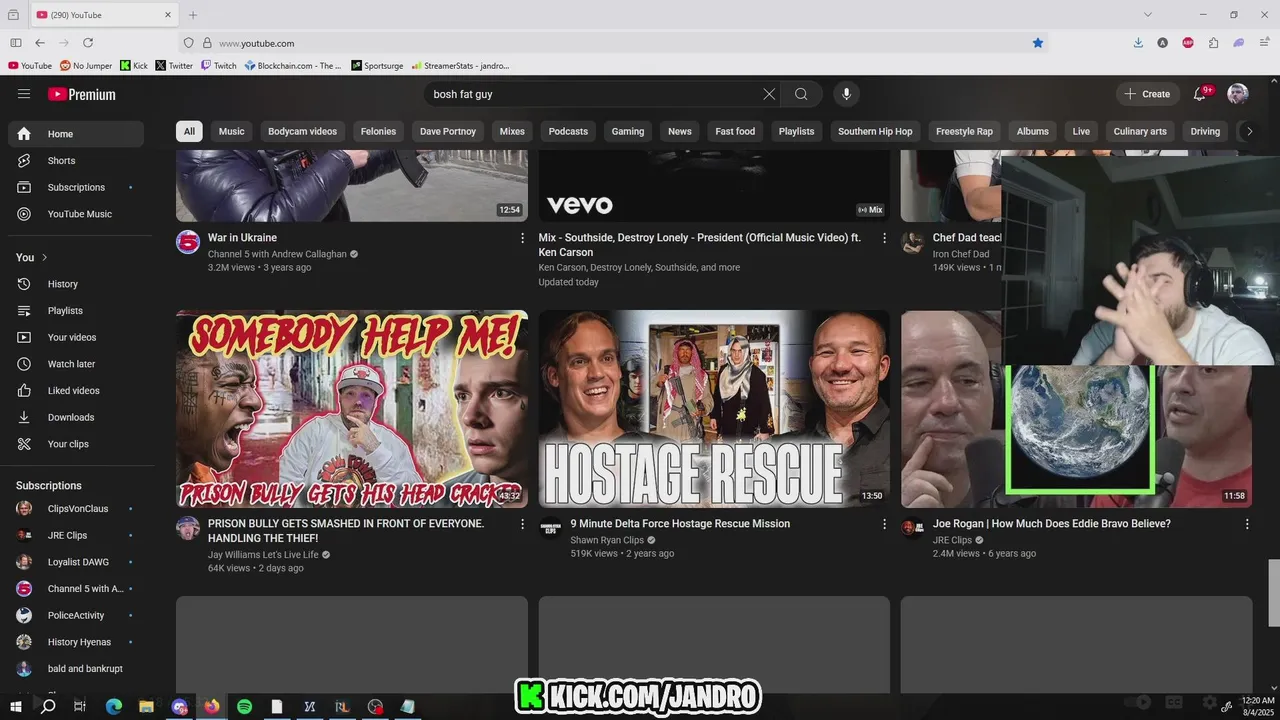Open File Explorer from the taskbar
Viewport: 1280px width, 720px height.
pyautogui.click(x=146, y=706)
